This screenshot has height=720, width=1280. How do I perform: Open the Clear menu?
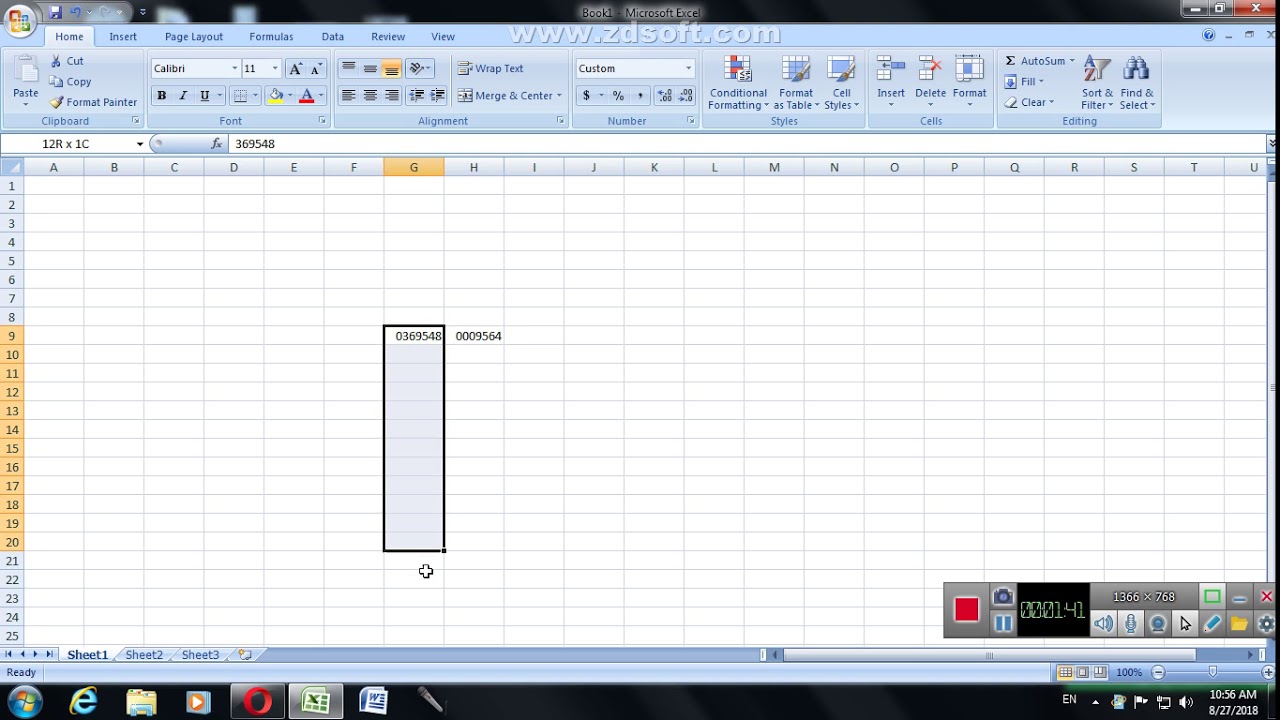coord(1030,102)
